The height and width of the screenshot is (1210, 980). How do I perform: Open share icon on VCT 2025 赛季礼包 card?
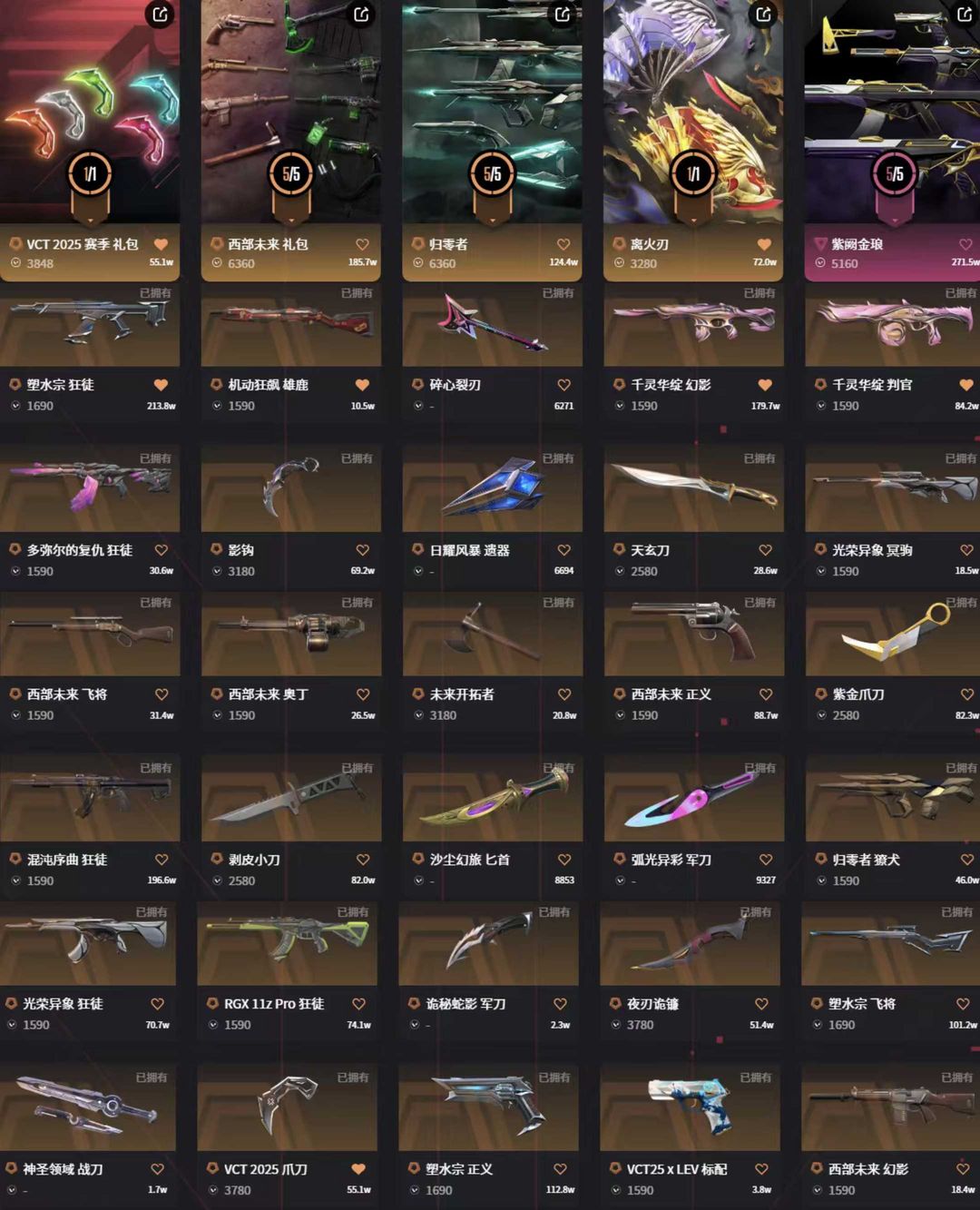tap(160, 15)
